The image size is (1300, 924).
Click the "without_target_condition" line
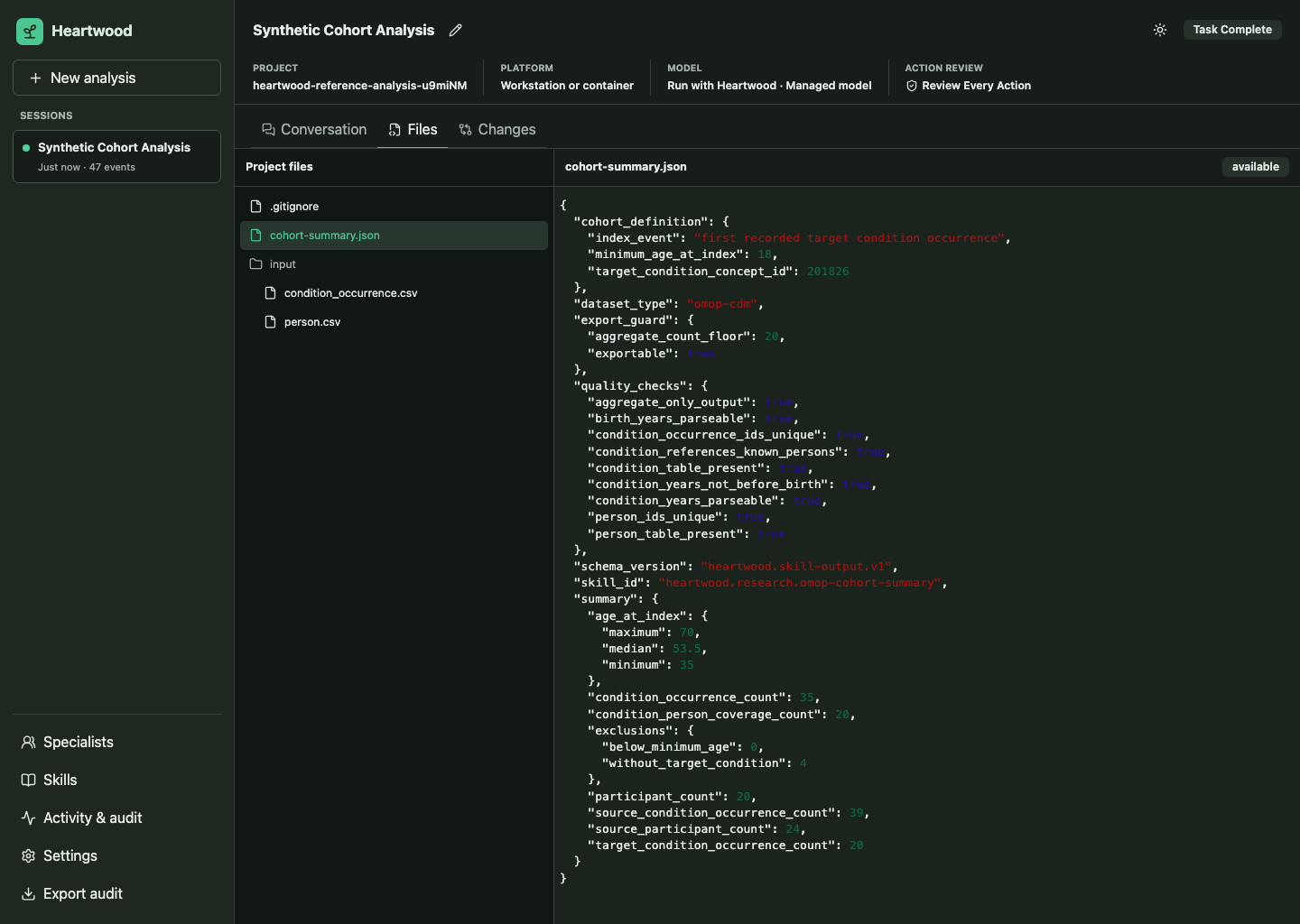coord(704,763)
